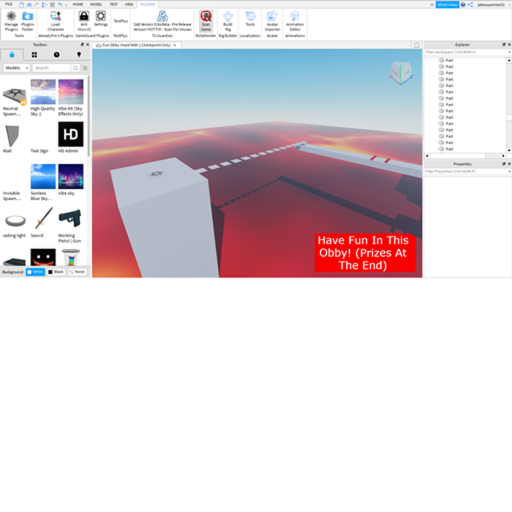Click the Toolbox search magnifier icon

point(76,68)
